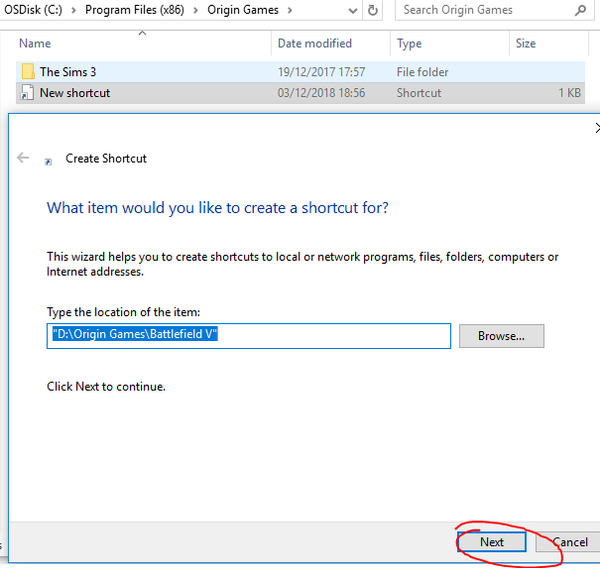
Task: Click the Cancel button in Create Shortcut wizard
Action: 569,542
